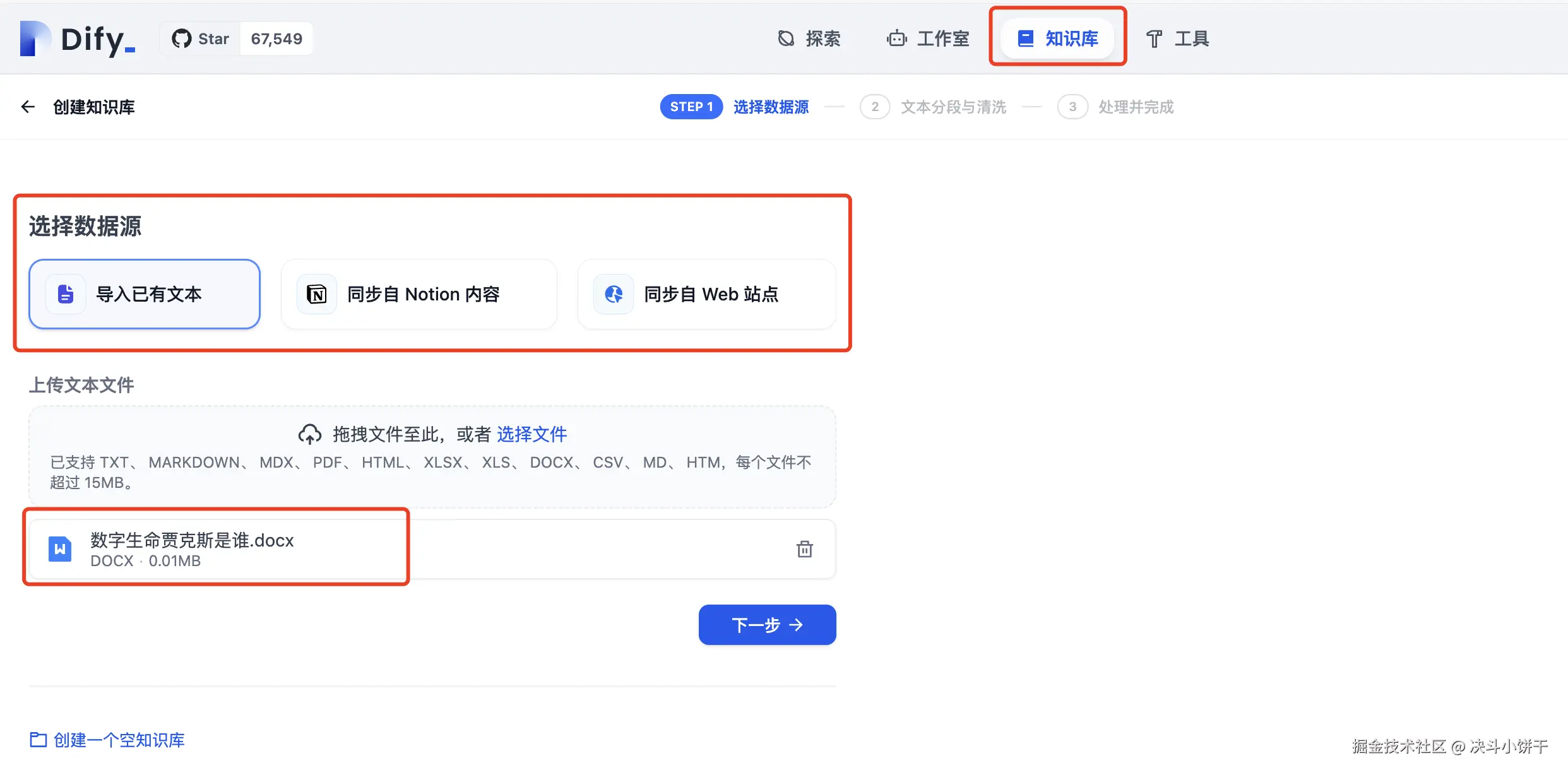Delete the uploaded docx file via trash icon
The width and height of the screenshot is (1568, 775).
click(x=804, y=549)
